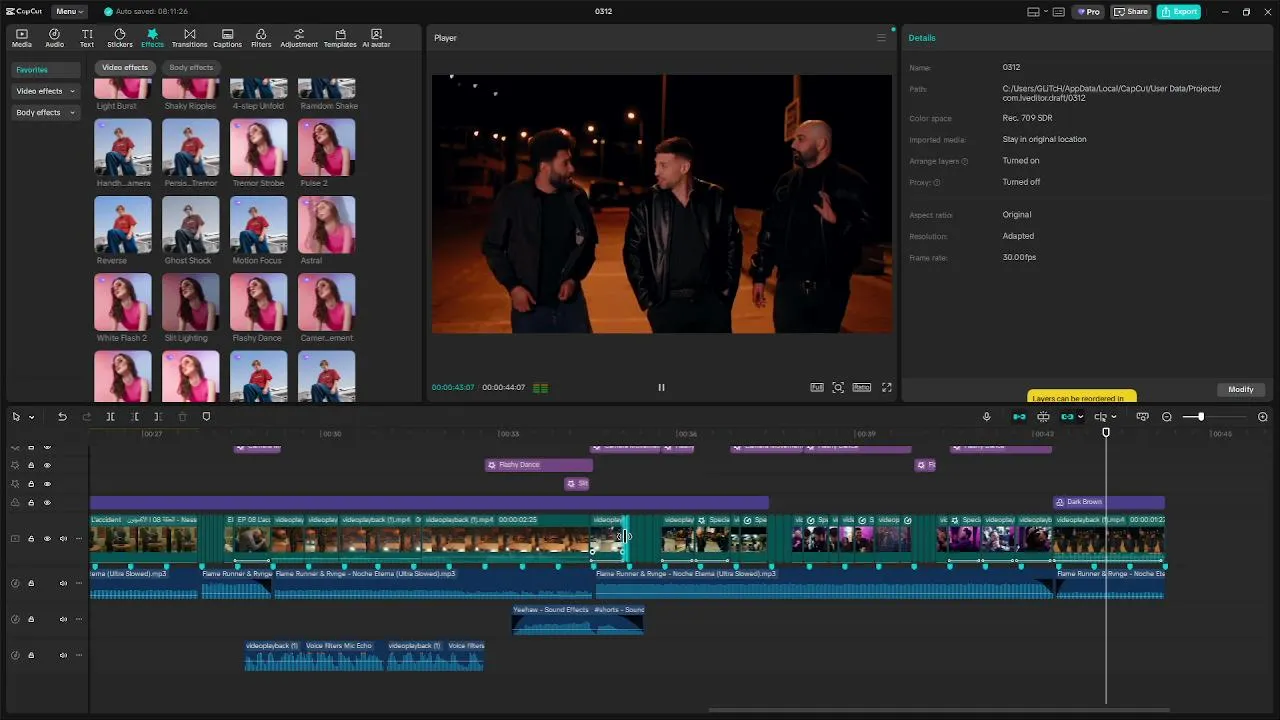Start voiceover recording with microphone icon
The width and height of the screenshot is (1280, 720).
click(x=986, y=417)
